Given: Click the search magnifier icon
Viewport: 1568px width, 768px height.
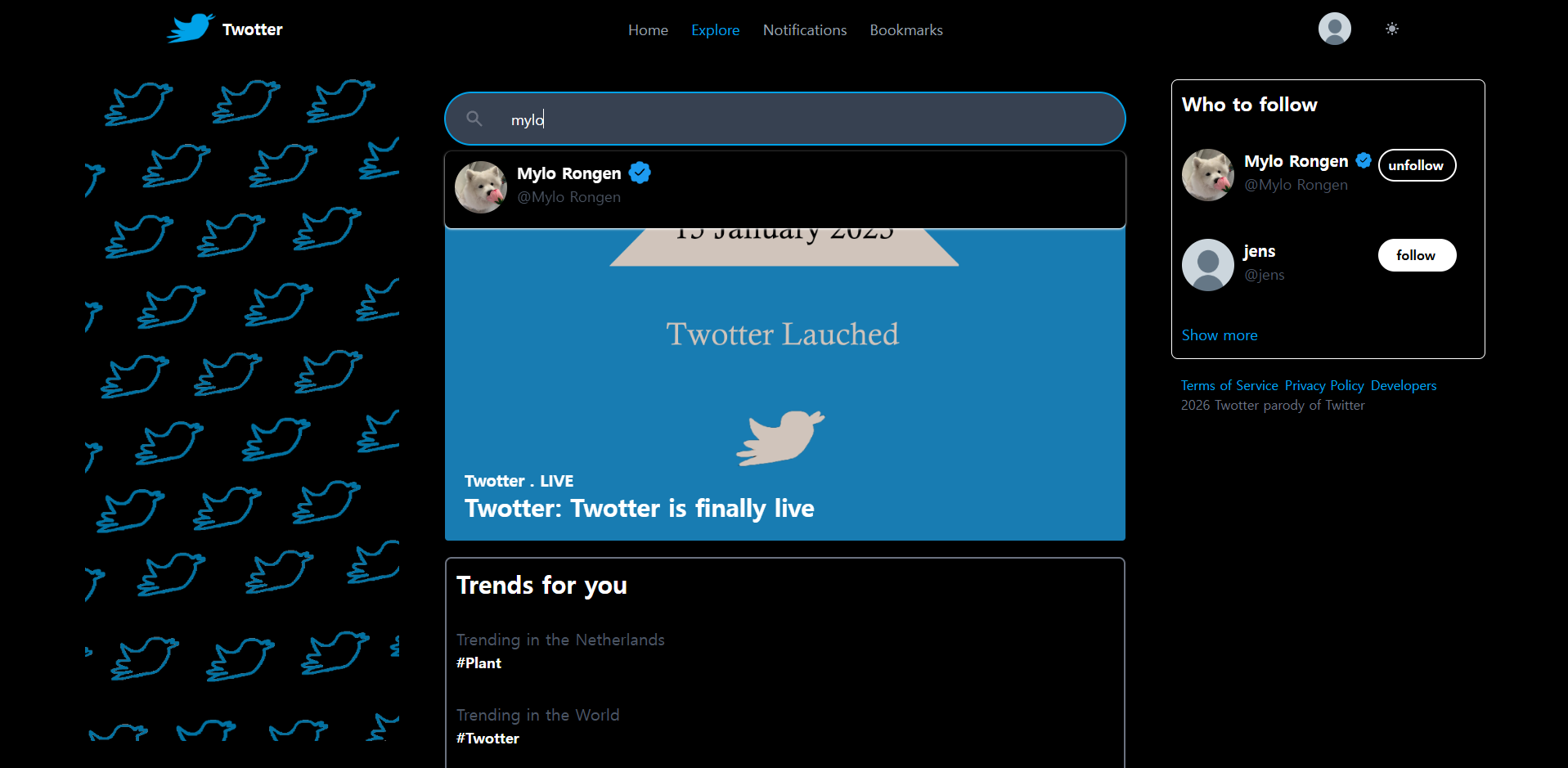Looking at the screenshot, I should (474, 119).
